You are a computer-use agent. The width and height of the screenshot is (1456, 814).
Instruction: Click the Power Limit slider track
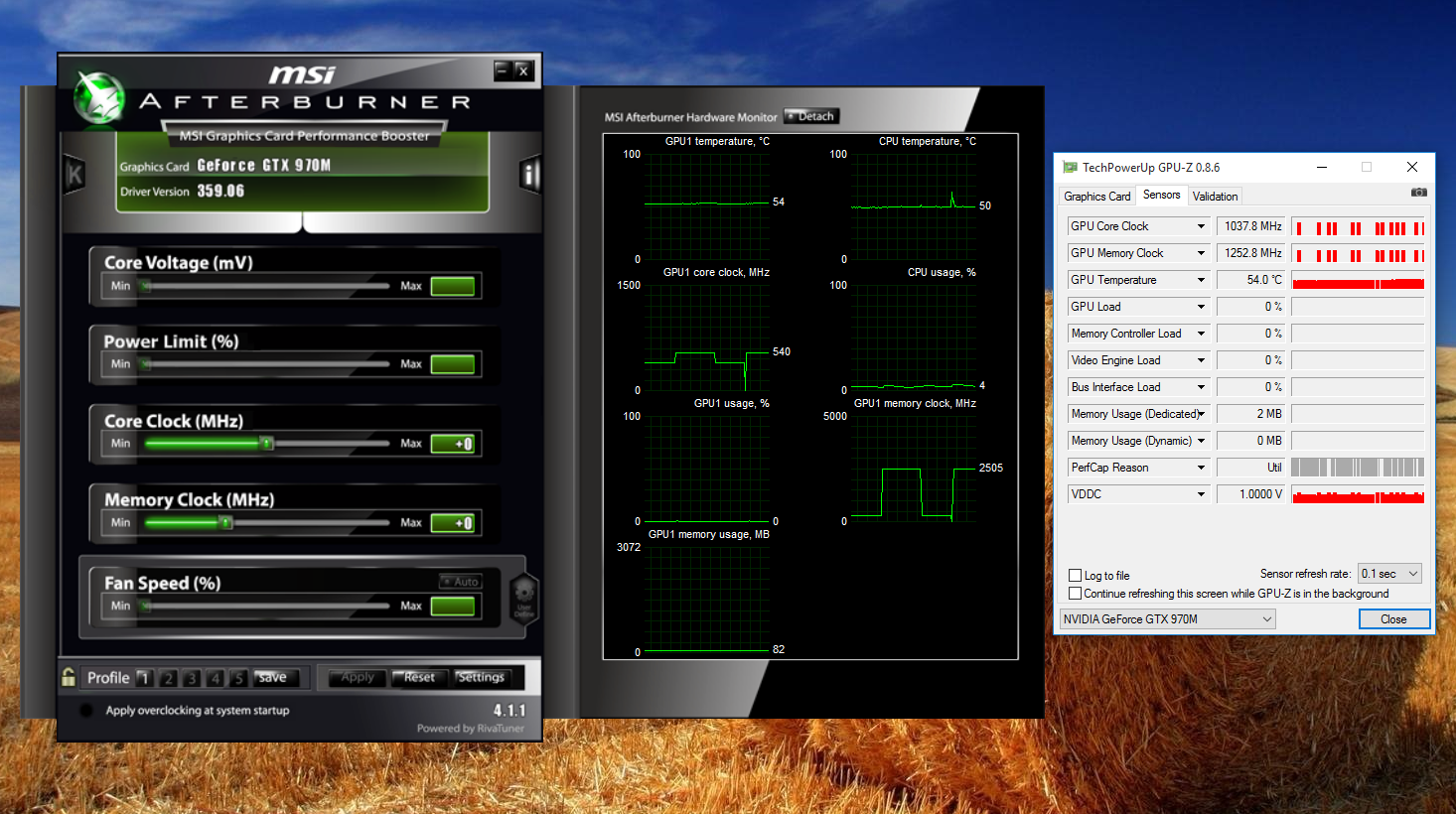coord(266,364)
